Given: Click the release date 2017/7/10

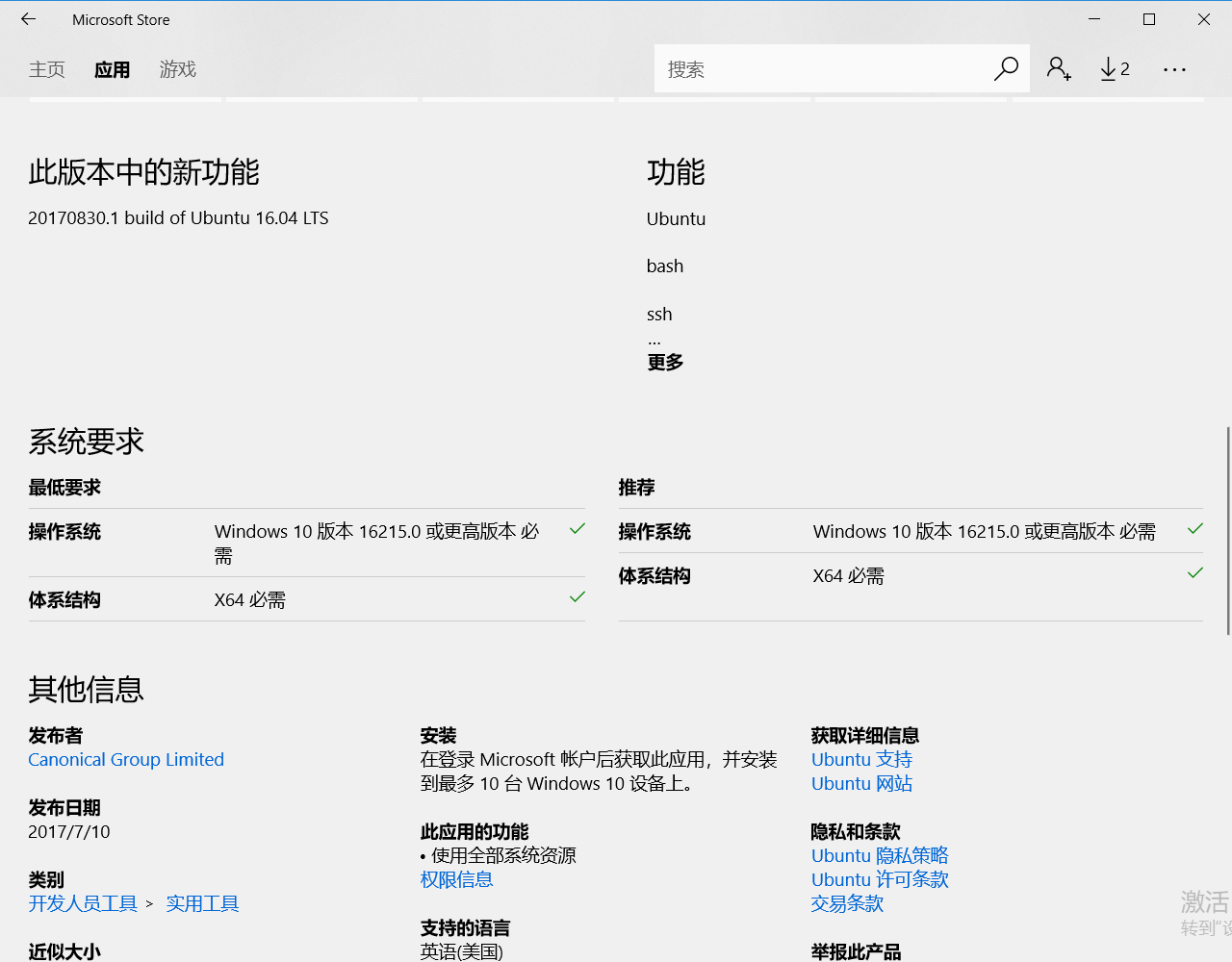Looking at the screenshot, I should (69, 831).
